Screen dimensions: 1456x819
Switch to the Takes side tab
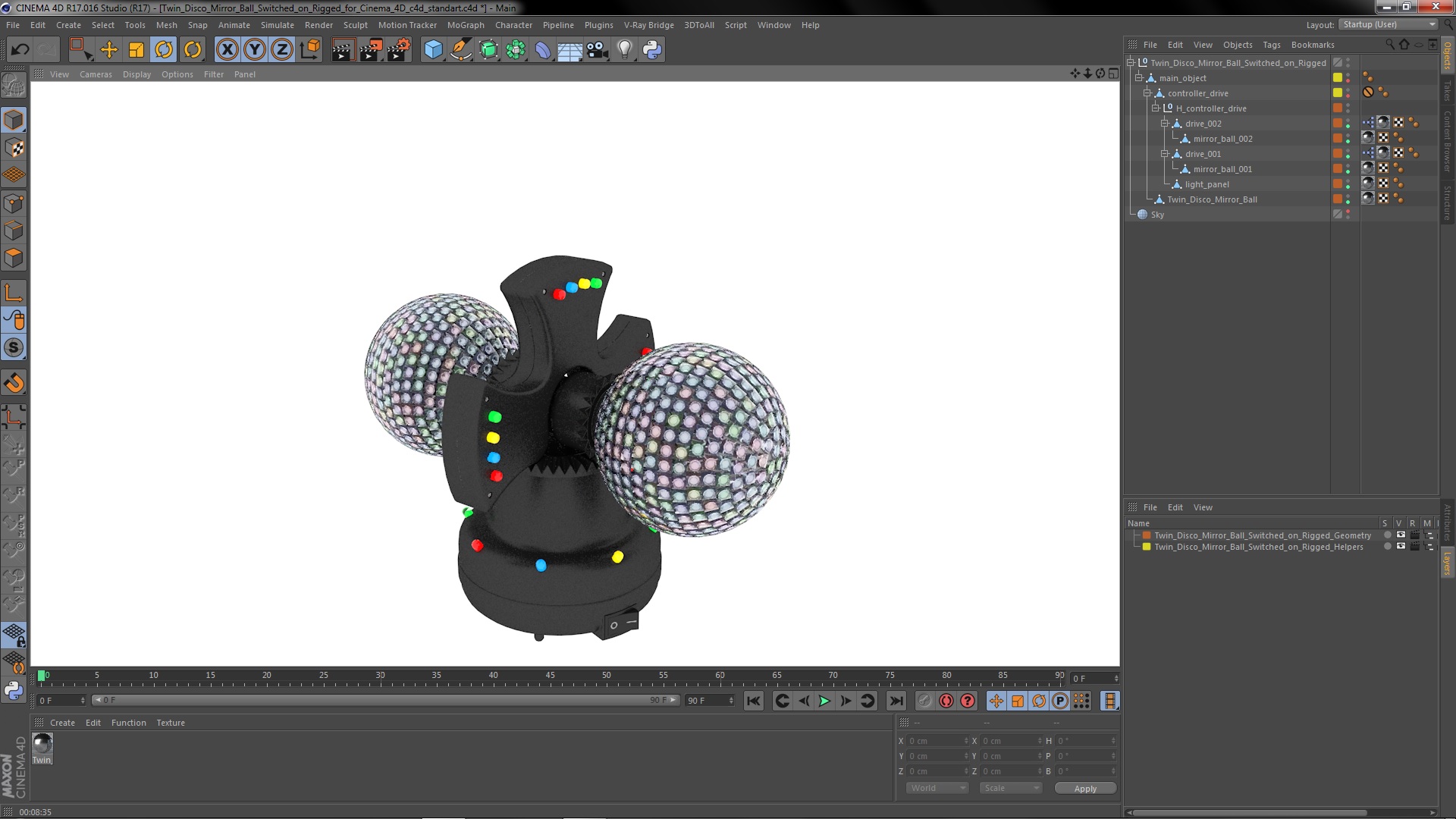coord(1448,90)
